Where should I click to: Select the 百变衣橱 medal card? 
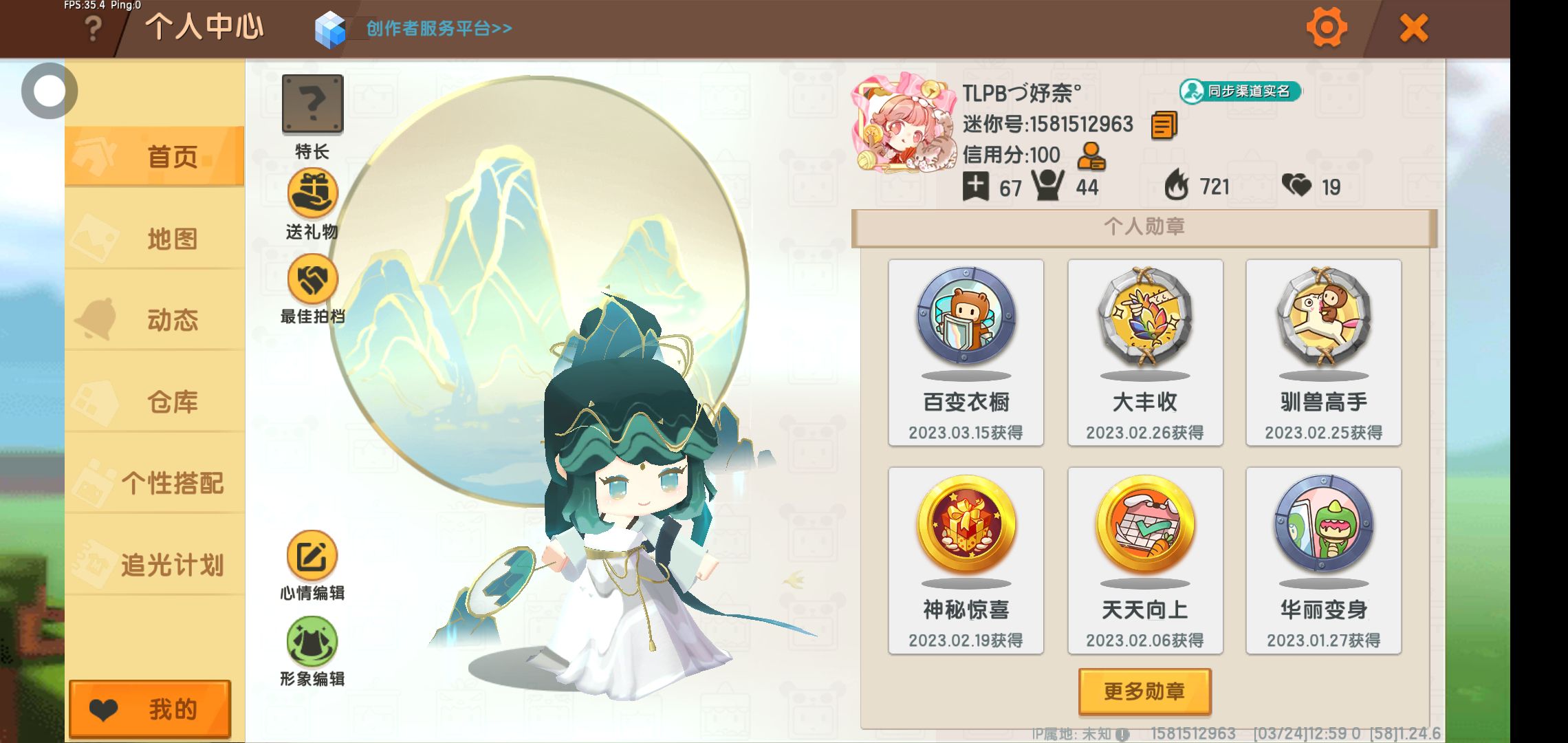[966, 352]
